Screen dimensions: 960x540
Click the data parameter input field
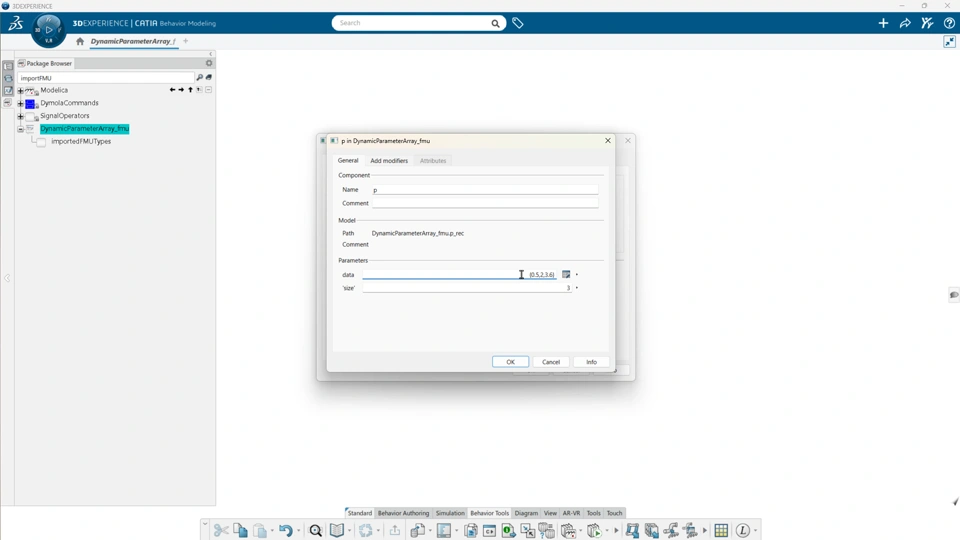459,274
